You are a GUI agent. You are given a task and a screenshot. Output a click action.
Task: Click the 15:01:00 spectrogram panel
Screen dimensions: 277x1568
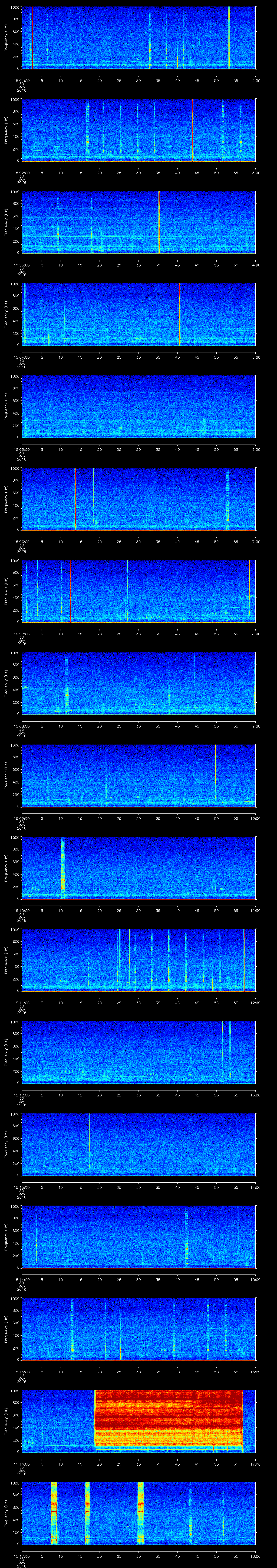tap(139, 38)
